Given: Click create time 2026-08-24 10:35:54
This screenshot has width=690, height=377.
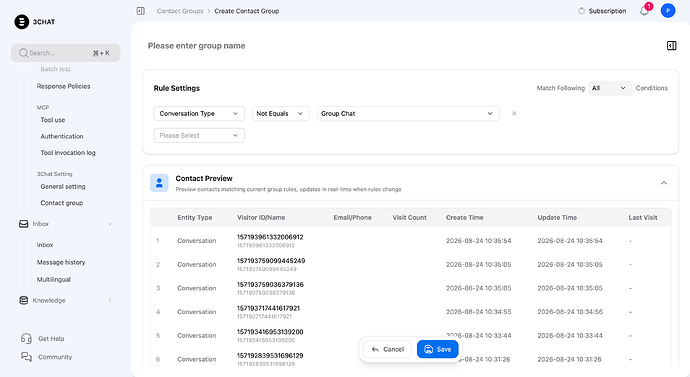Looking at the screenshot, I should pyautogui.click(x=478, y=241).
